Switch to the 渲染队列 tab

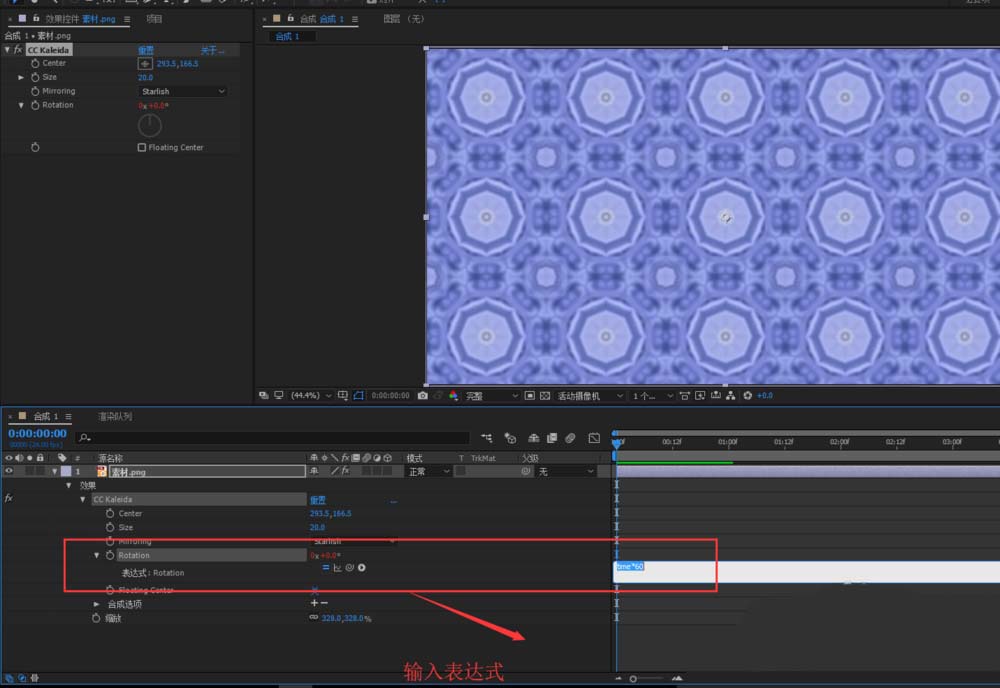pos(115,417)
